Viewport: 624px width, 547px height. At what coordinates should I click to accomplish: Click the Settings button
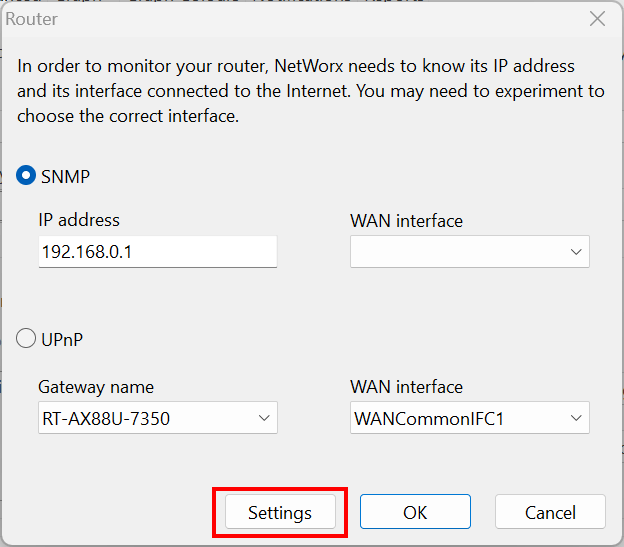coord(280,513)
